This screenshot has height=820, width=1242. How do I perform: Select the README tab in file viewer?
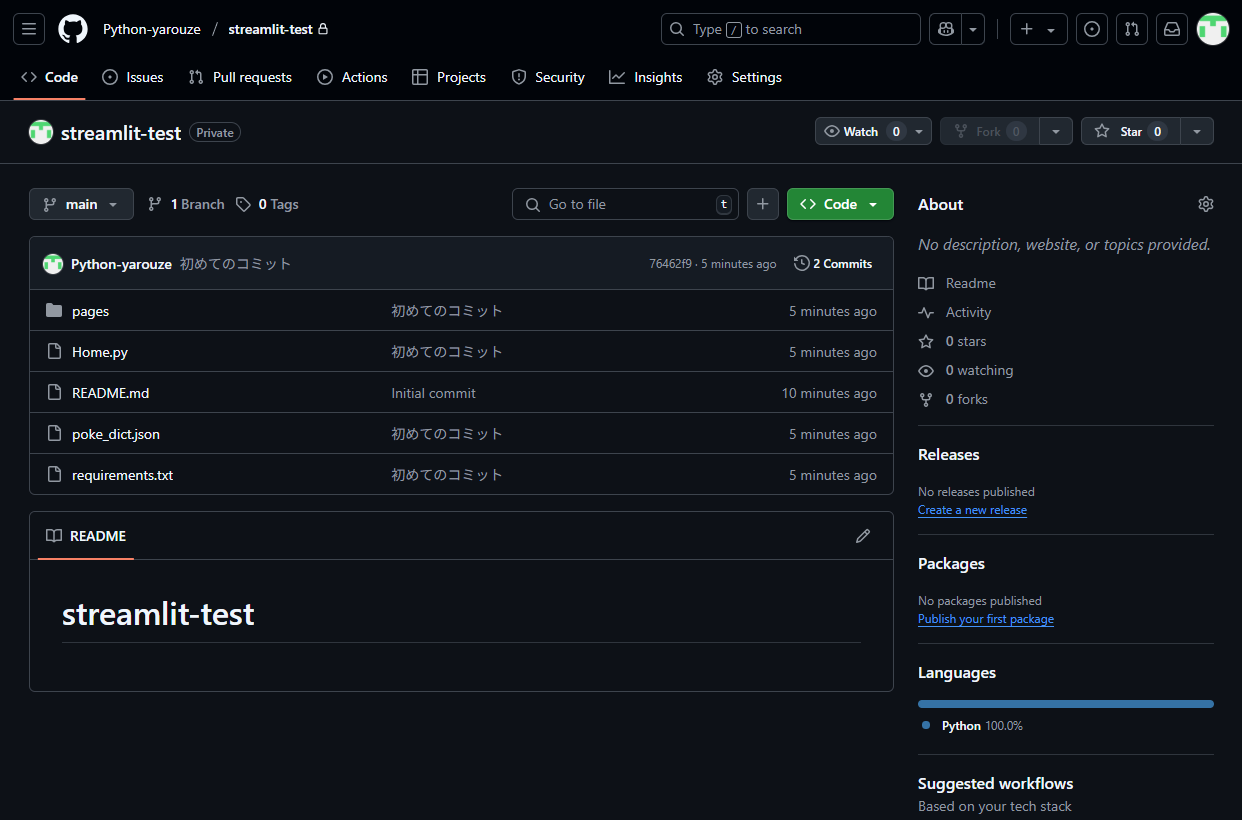click(86, 536)
